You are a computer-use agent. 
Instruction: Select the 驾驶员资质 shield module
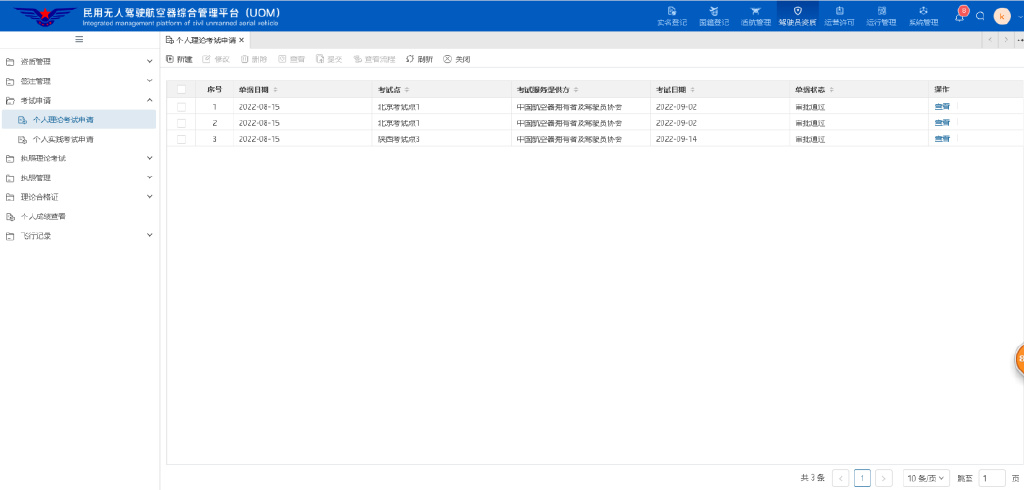click(797, 16)
